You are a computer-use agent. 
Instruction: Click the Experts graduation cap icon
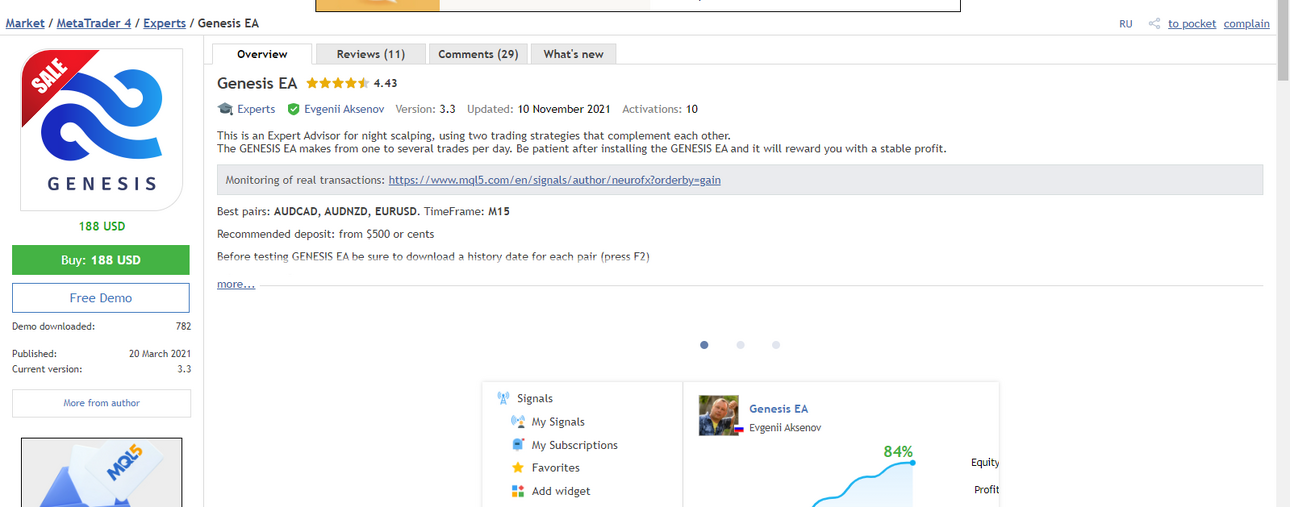[x=225, y=109]
